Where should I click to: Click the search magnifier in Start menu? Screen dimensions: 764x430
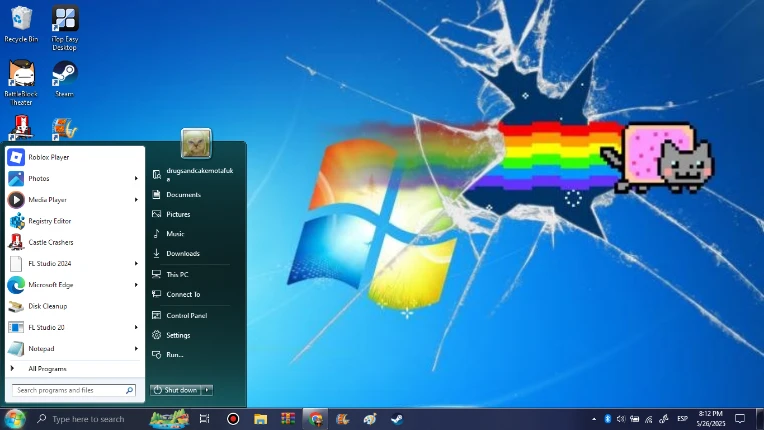130,390
